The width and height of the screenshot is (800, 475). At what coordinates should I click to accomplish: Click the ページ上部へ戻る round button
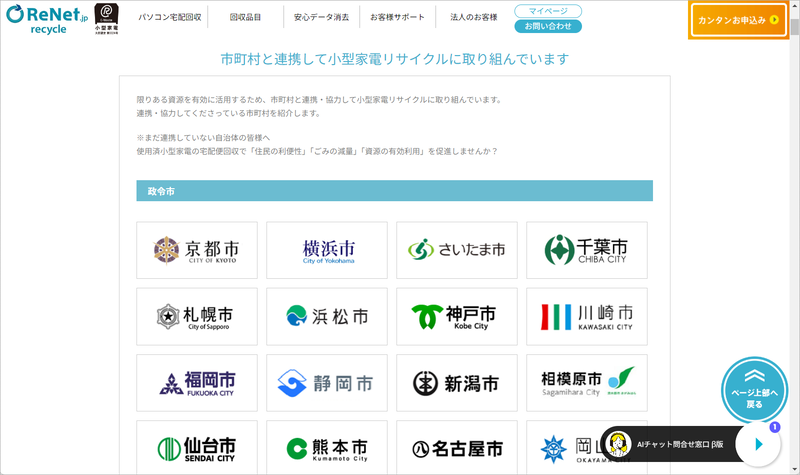point(754,390)
